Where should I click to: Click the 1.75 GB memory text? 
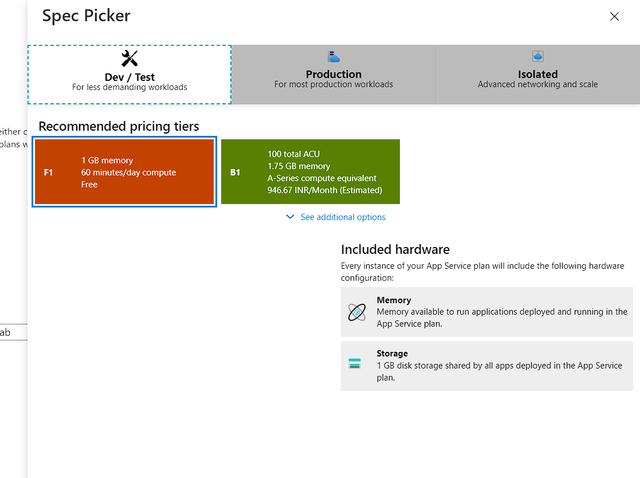tap(299, 166)
